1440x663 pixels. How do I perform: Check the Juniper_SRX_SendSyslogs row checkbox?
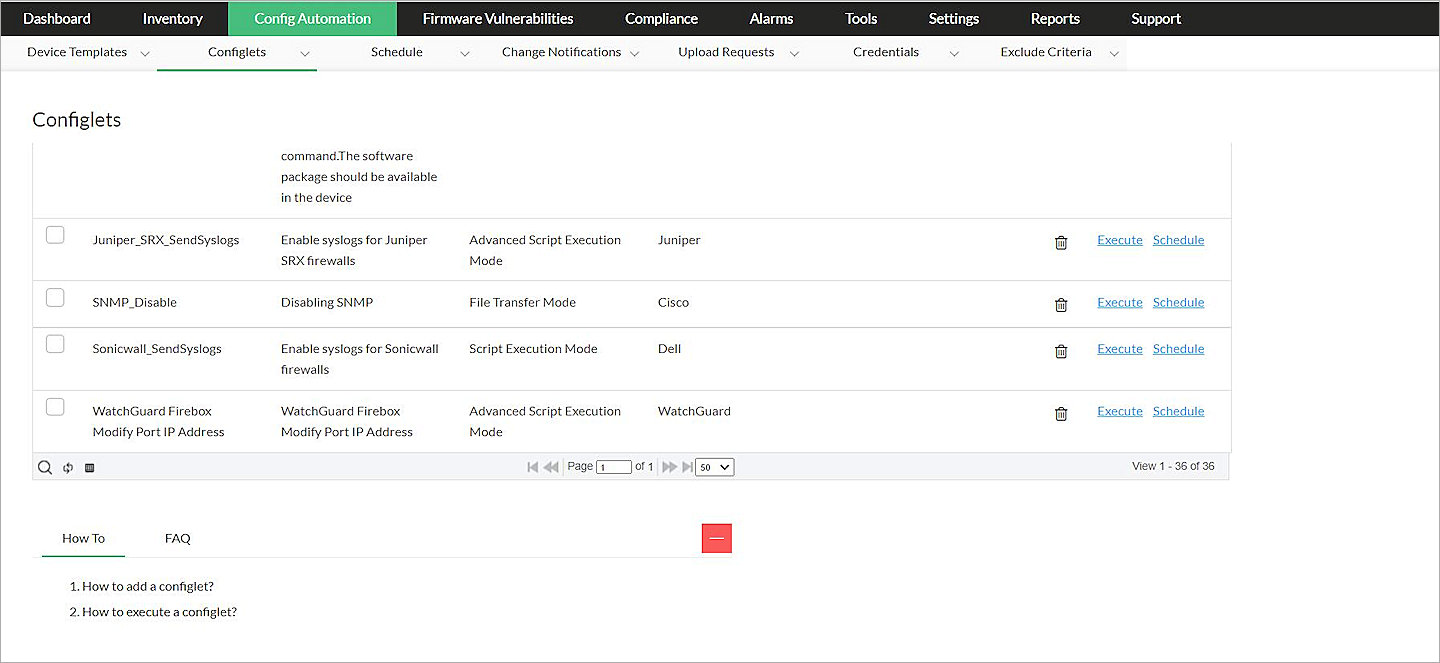pyautogui.click(x=55, y=234)
